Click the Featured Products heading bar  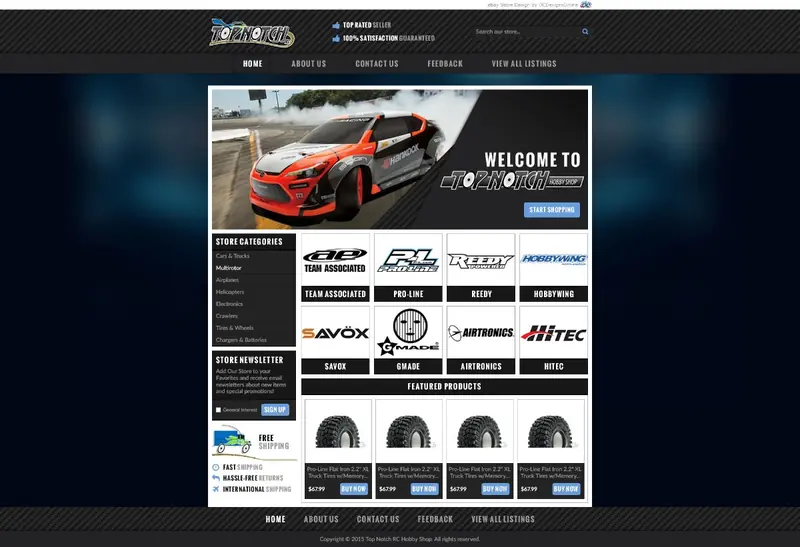pos(444,386)
